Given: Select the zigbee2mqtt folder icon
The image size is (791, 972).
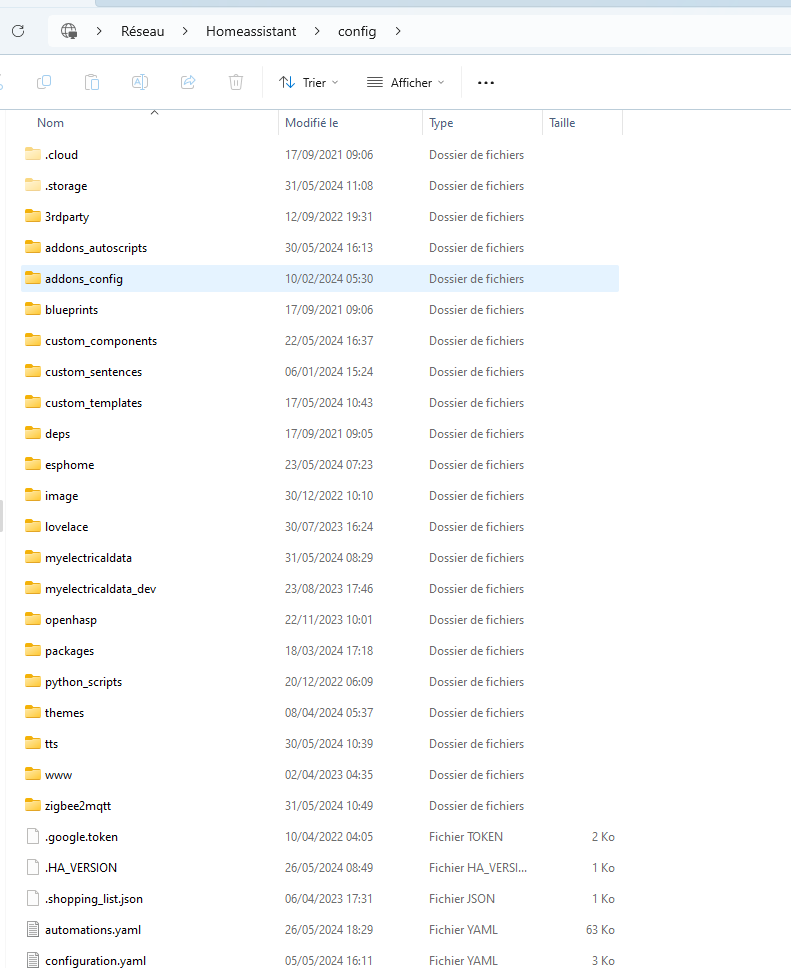Looking at the screenshot, I should tap(32, 806).
